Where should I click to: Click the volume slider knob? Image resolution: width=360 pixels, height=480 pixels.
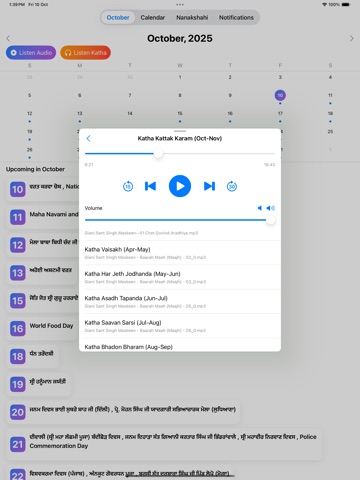(x=271, y=220)
